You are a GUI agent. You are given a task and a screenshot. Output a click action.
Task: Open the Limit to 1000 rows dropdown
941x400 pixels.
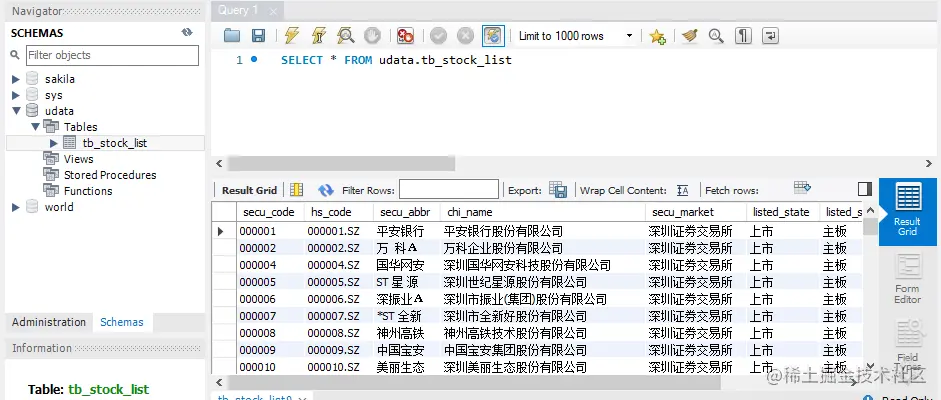tap(575, 36)
